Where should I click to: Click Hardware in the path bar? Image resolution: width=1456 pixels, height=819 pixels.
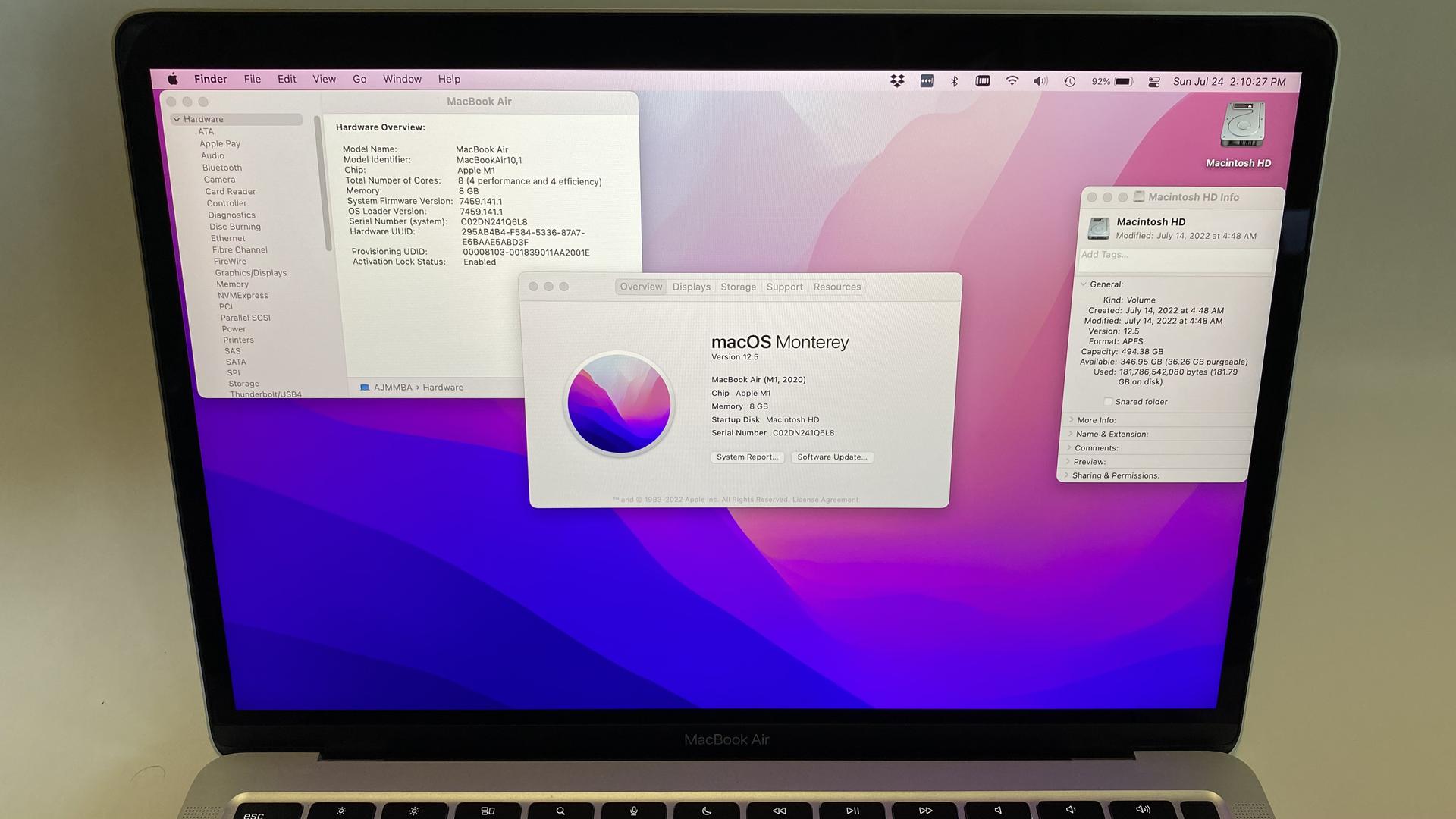point(443,388)
